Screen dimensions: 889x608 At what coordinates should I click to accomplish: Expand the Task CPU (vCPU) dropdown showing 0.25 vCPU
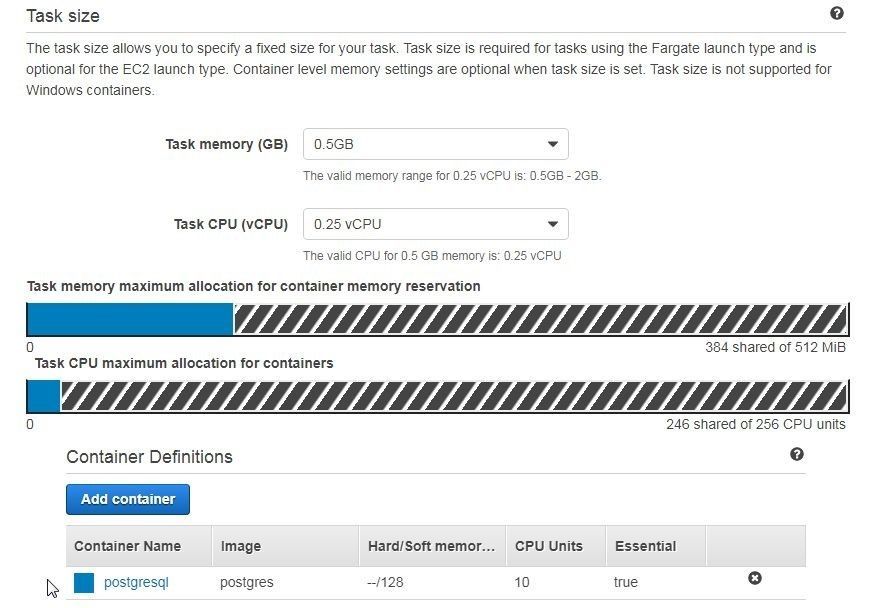[x=435, y=224]
